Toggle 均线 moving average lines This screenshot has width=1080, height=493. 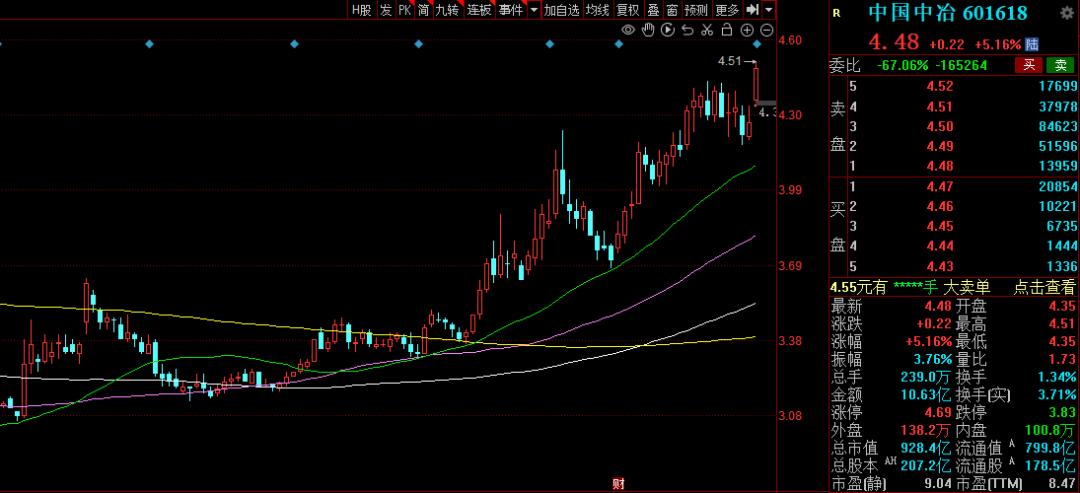[598, 10]
